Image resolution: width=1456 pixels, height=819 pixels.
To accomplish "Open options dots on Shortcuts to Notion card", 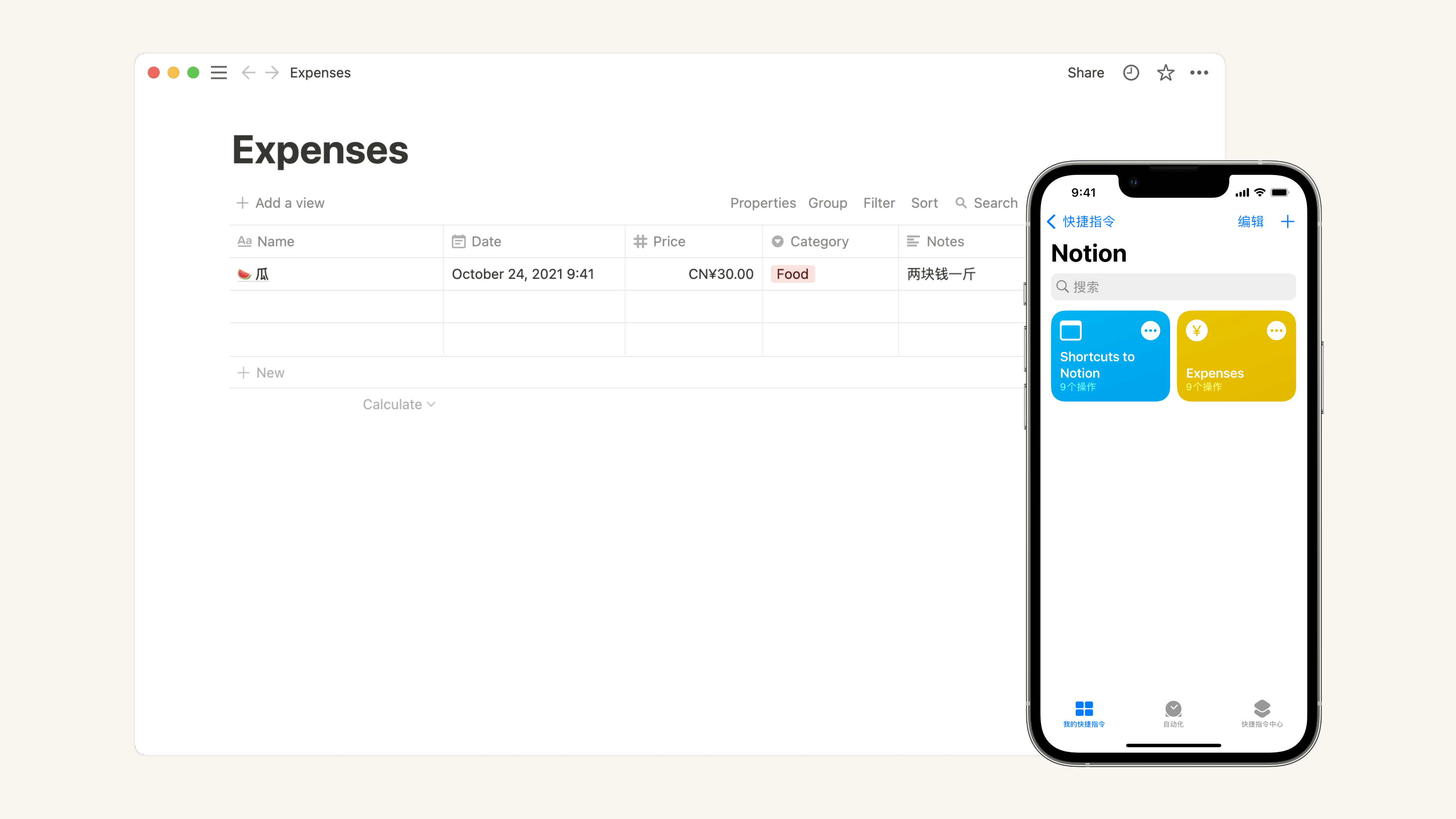I will pos(1150,331).
